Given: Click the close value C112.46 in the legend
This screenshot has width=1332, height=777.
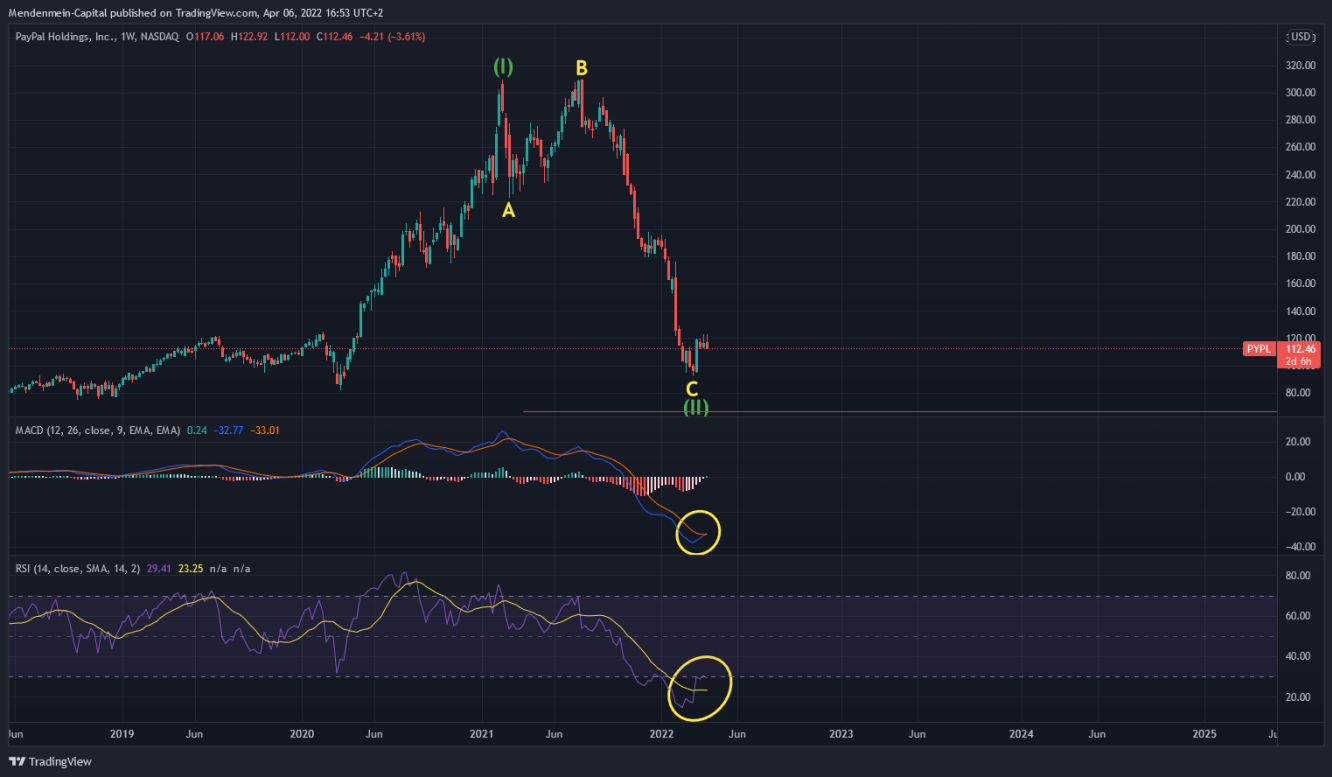Looking at the screenshot, I should coord(336,36).
